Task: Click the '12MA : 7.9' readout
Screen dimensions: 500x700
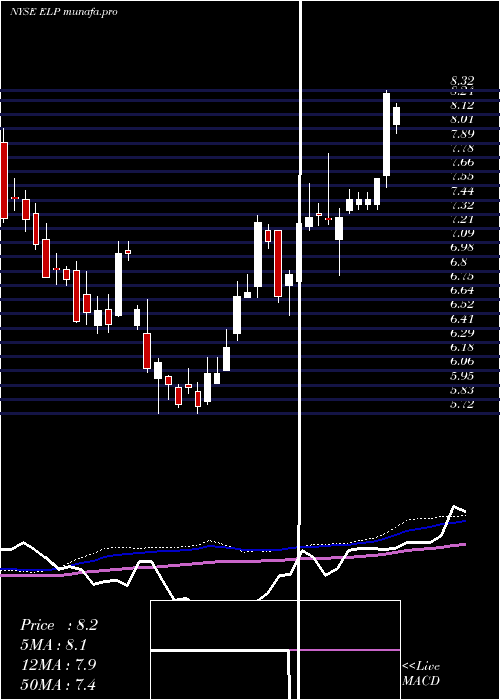Action: [x=59, y=664]
